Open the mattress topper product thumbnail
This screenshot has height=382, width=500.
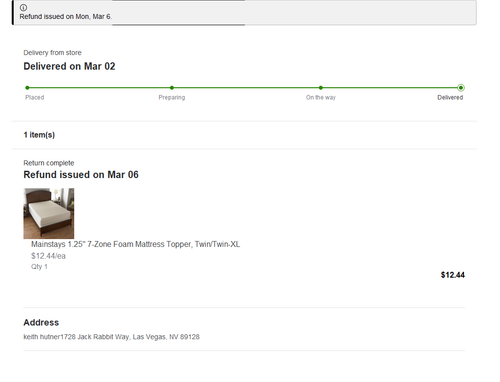(x=49, y=213)
